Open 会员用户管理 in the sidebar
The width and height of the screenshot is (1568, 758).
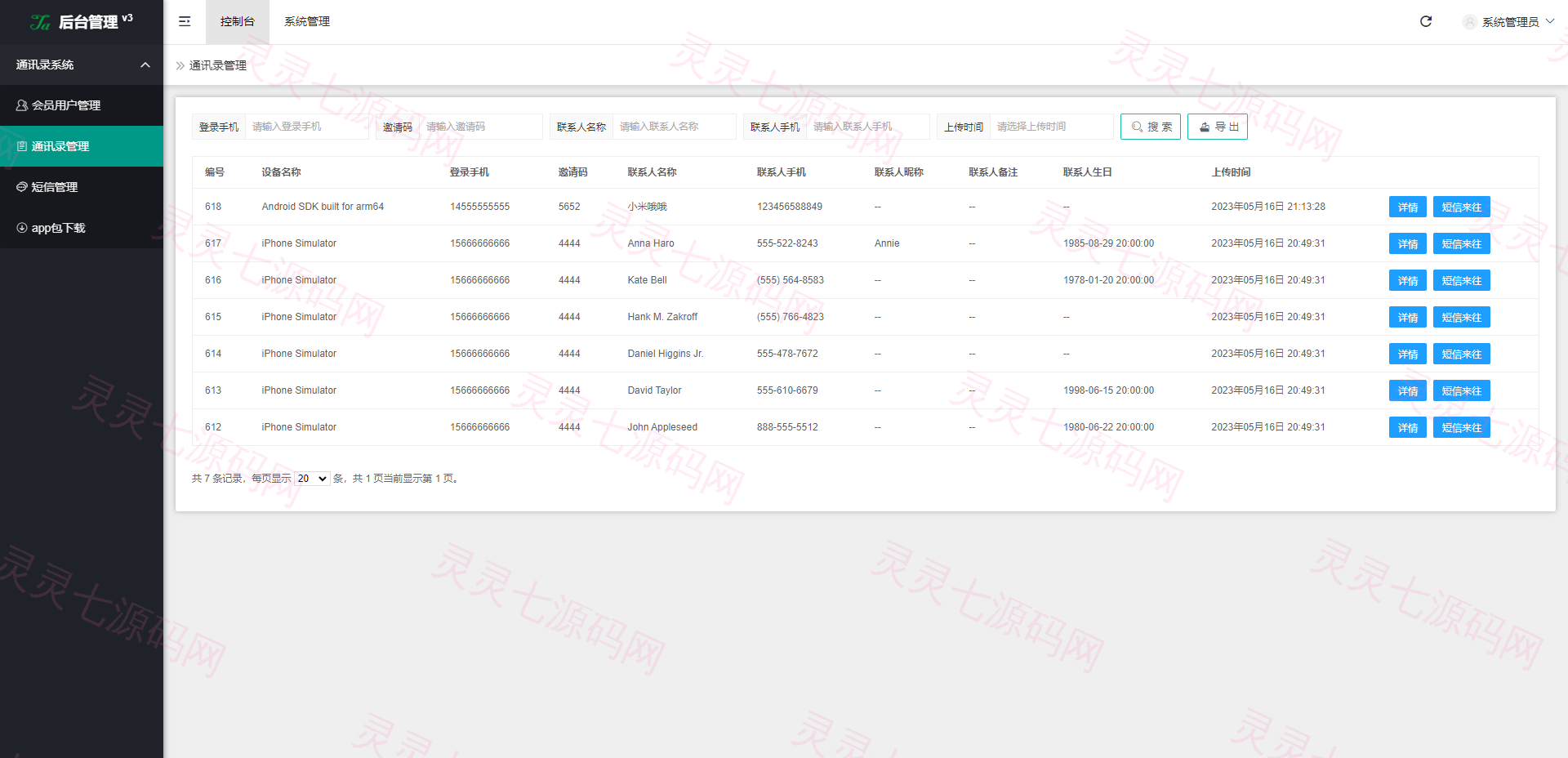[82, 105]
